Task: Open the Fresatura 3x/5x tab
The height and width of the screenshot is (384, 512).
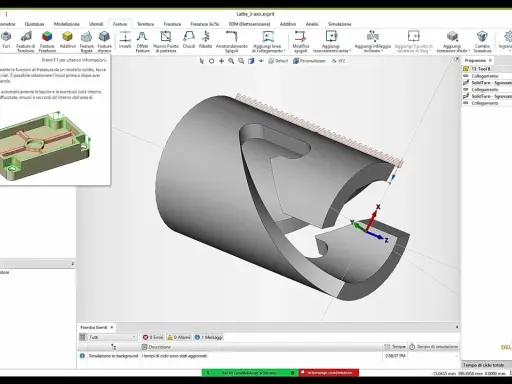Action: (x=205, y=24)
